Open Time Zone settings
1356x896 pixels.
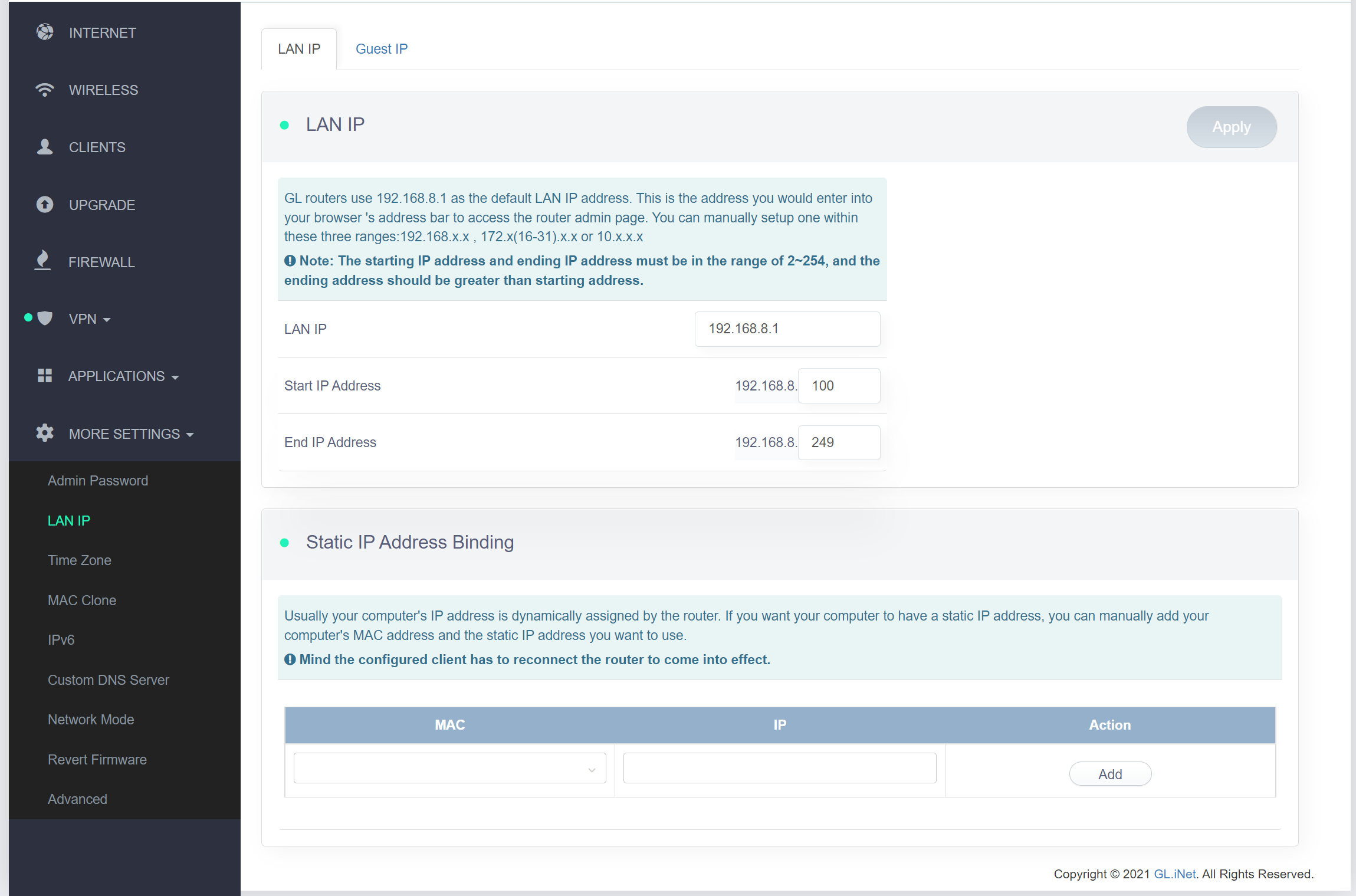(80, 560)
